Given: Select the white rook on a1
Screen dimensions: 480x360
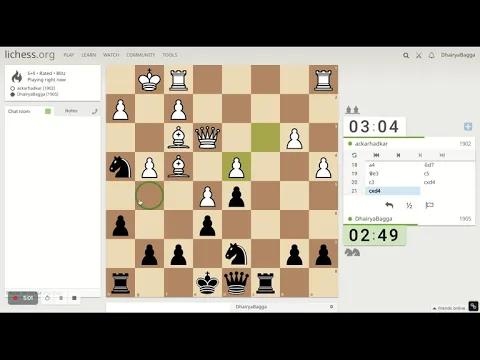Looking at the screenshot, I should (323, 79).
